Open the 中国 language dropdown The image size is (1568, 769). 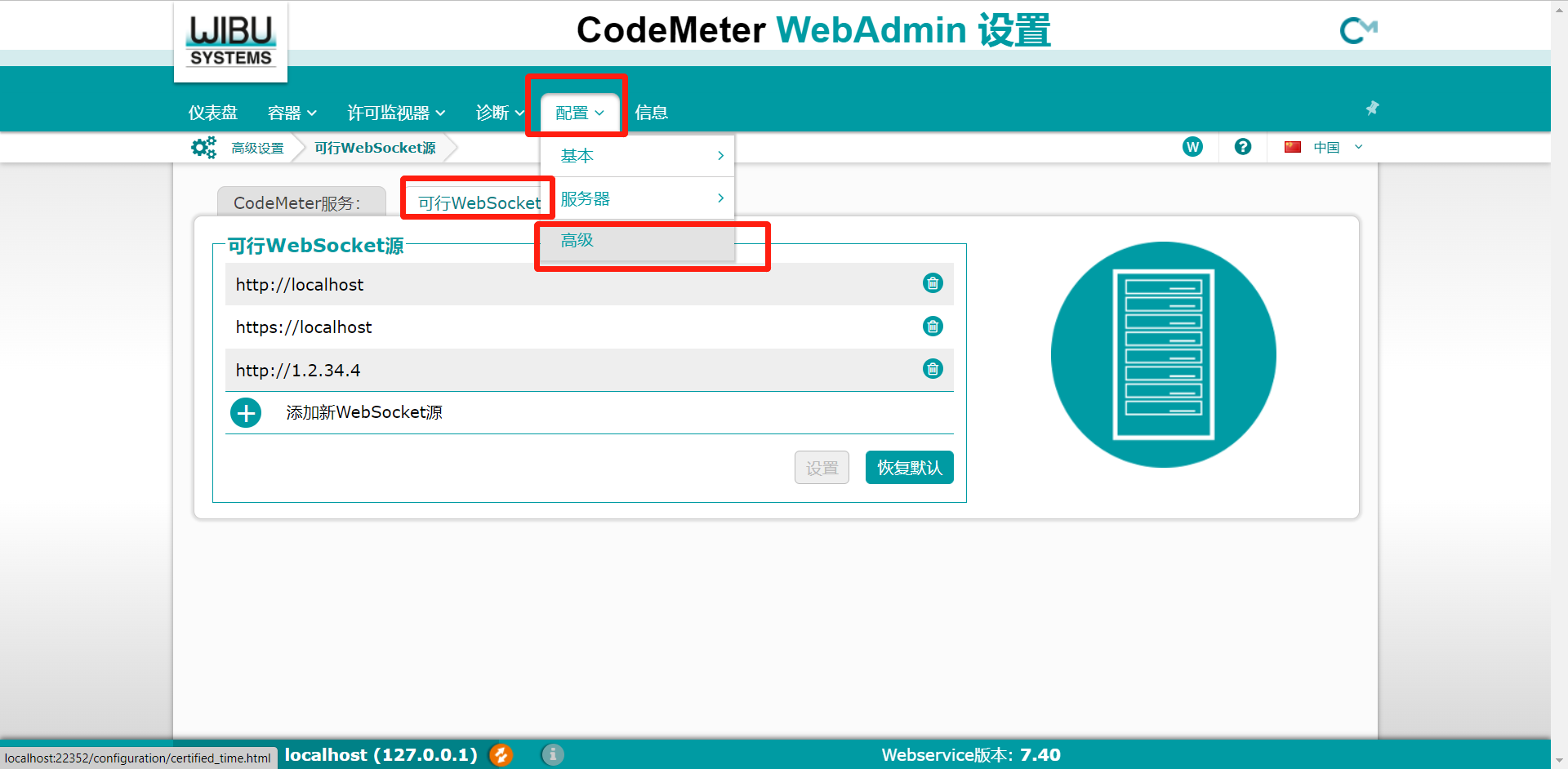click(1338, 147)
